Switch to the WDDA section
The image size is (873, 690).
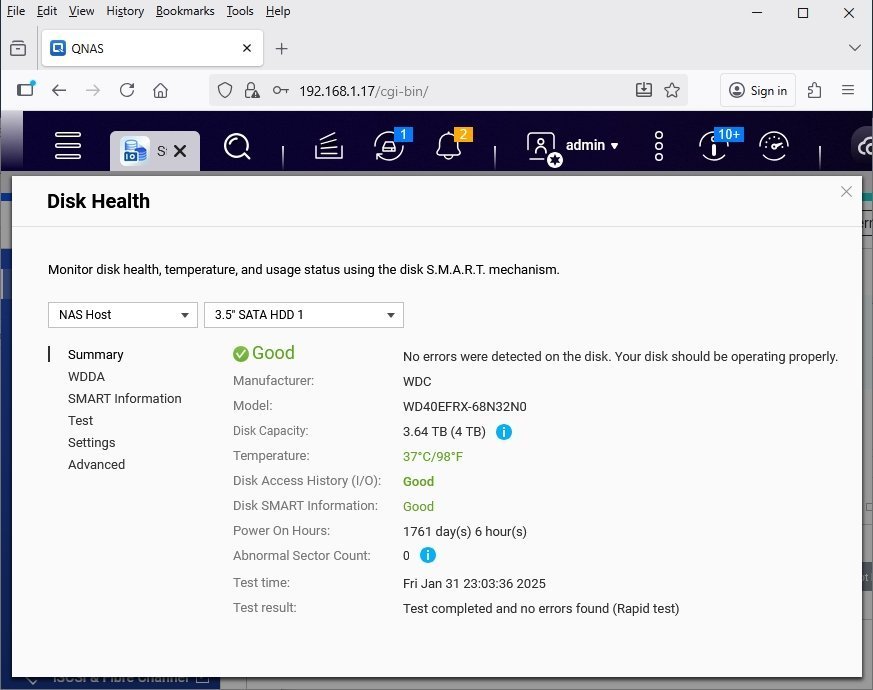pos(86,377)
